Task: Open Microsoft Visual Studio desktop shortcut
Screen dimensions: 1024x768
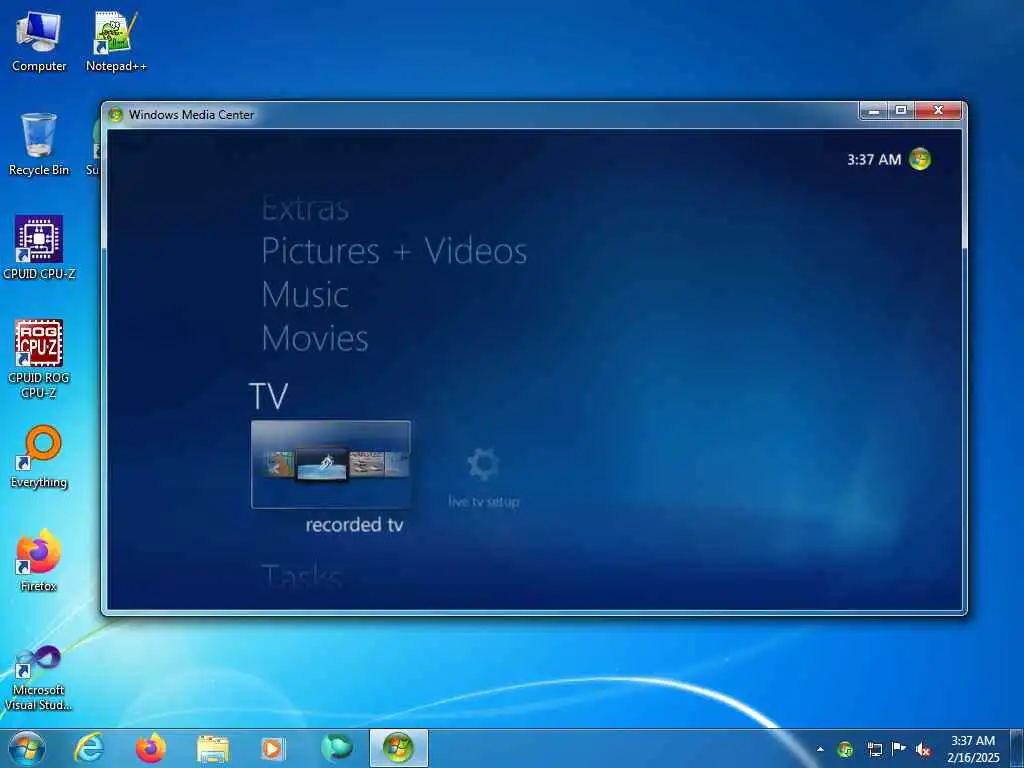Action: click(39, 679)
